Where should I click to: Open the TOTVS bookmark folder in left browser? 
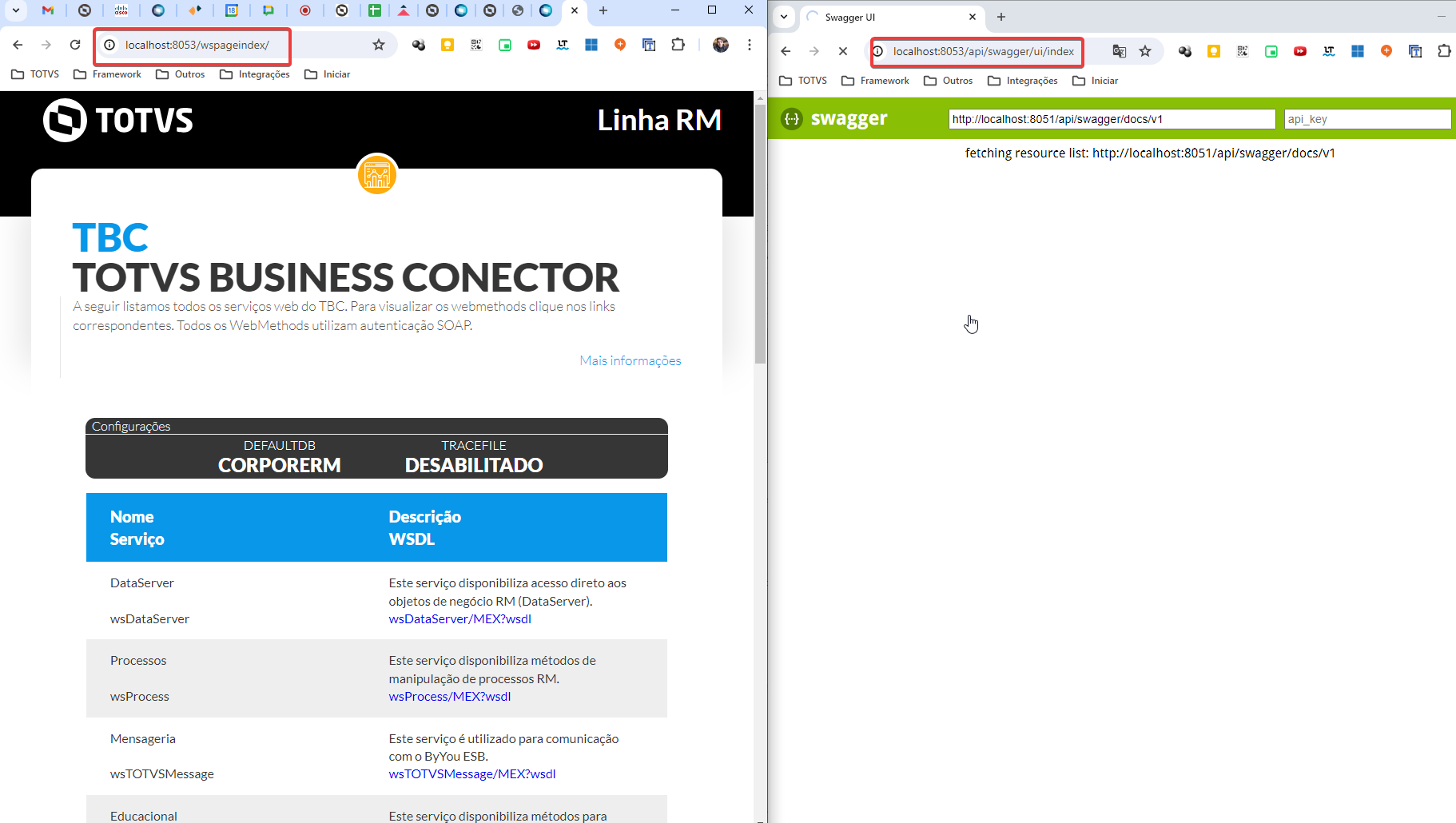35,74
